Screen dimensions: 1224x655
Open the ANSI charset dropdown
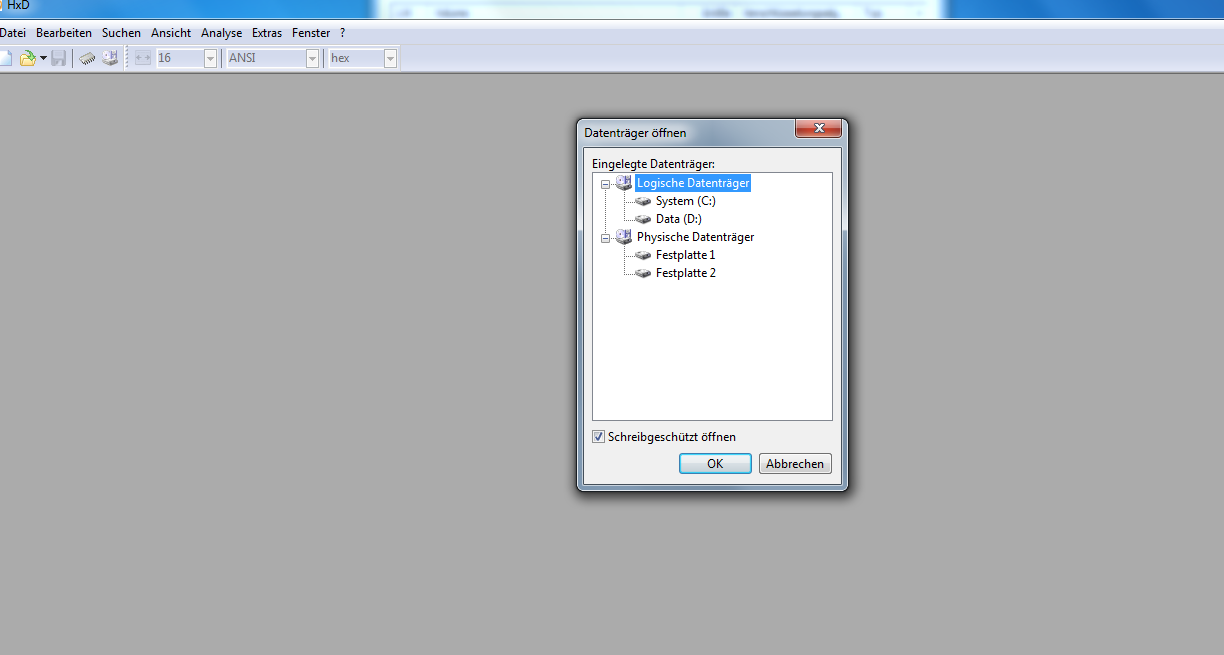pos(312,58)
